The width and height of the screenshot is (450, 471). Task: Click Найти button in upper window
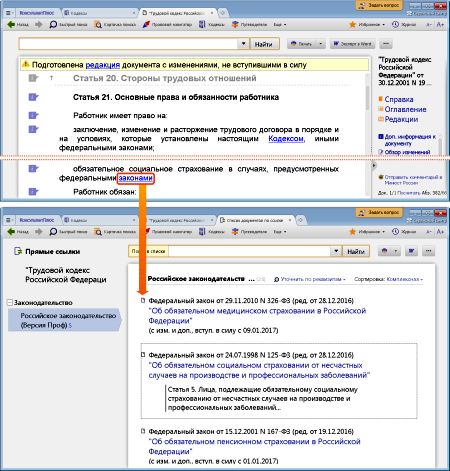click(263, 44)
